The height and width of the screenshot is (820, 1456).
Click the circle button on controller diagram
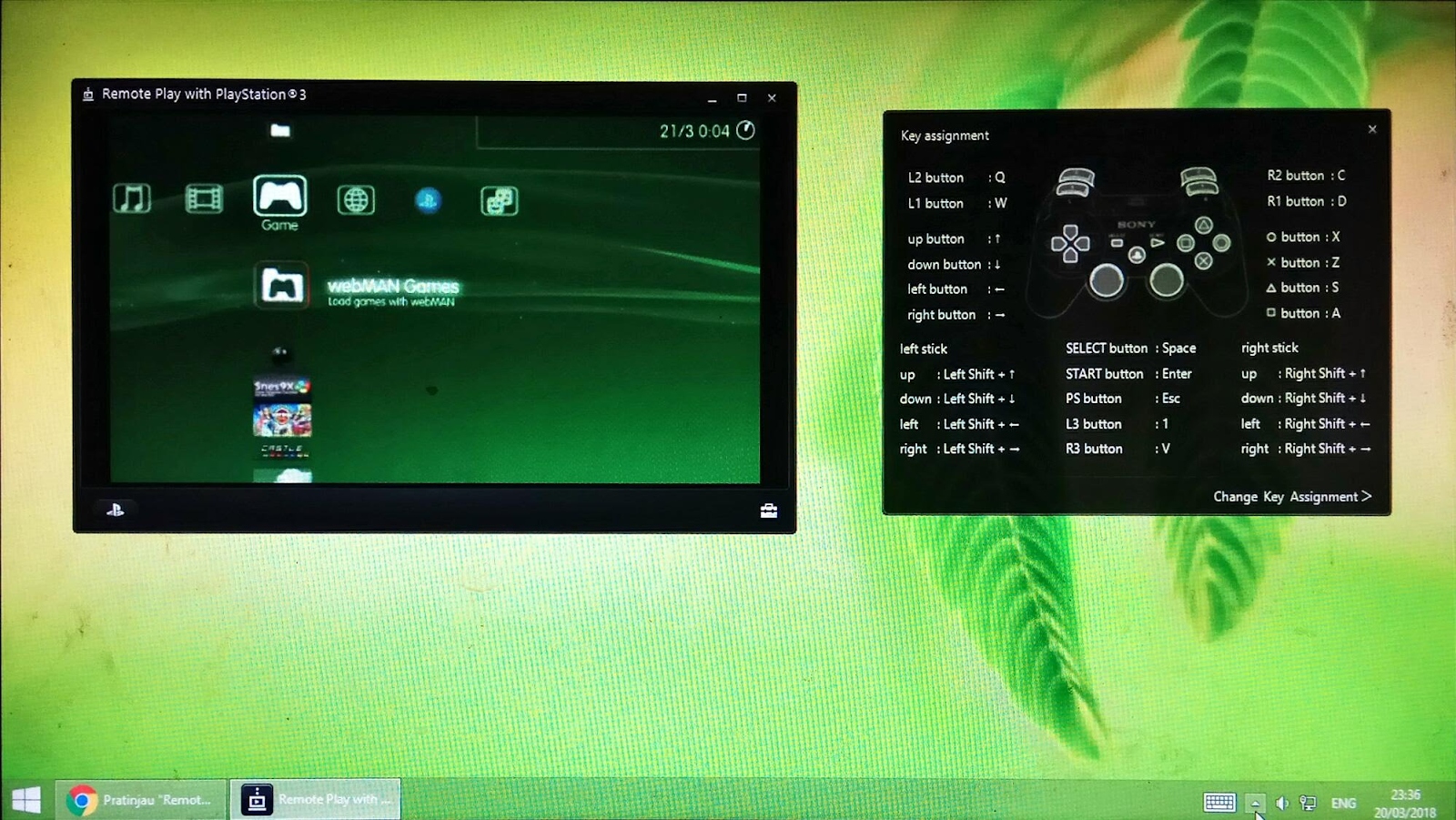pos(1222,243)
